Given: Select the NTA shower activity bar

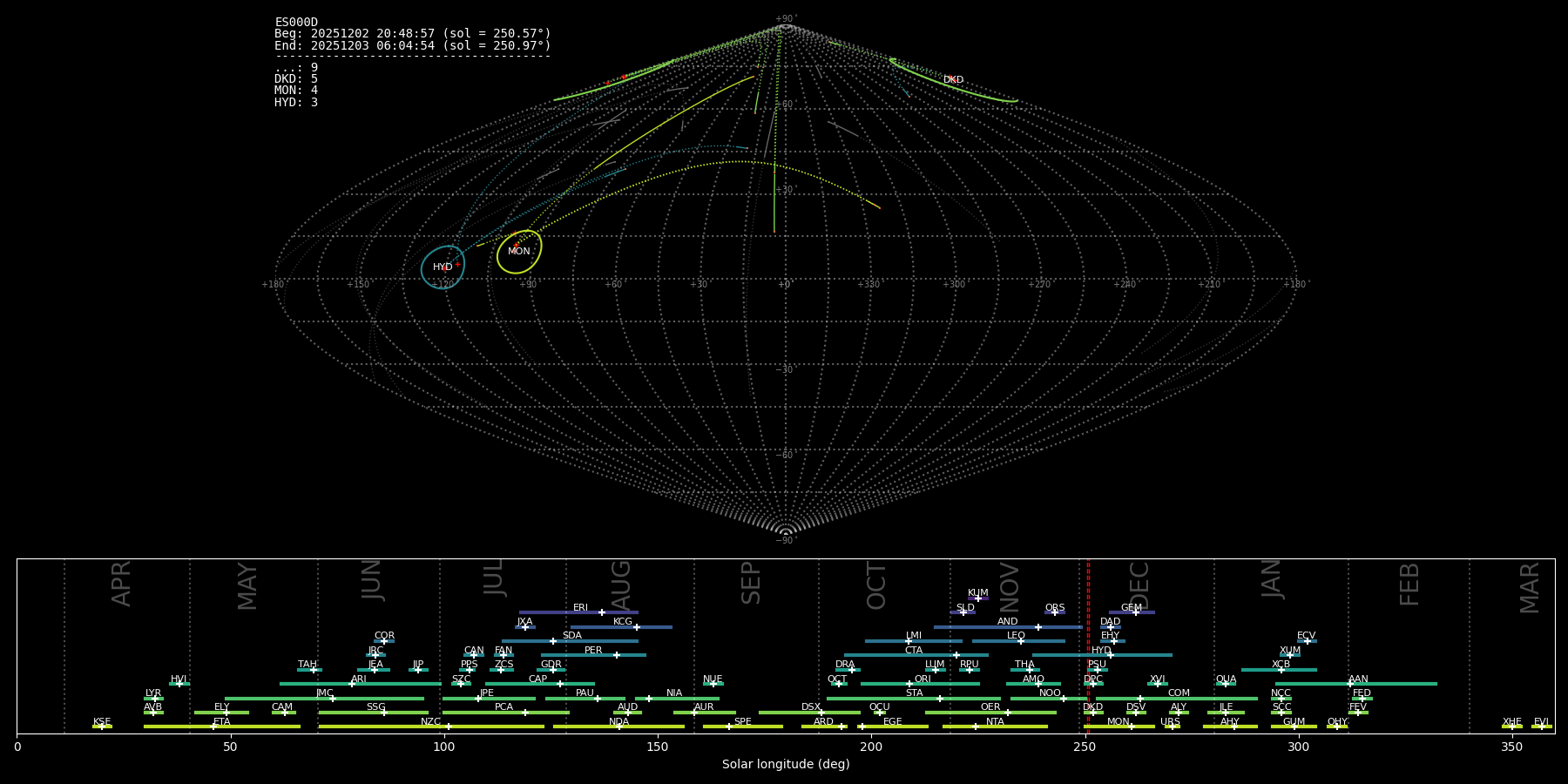Looking at the screenshot, I should 995,727.
